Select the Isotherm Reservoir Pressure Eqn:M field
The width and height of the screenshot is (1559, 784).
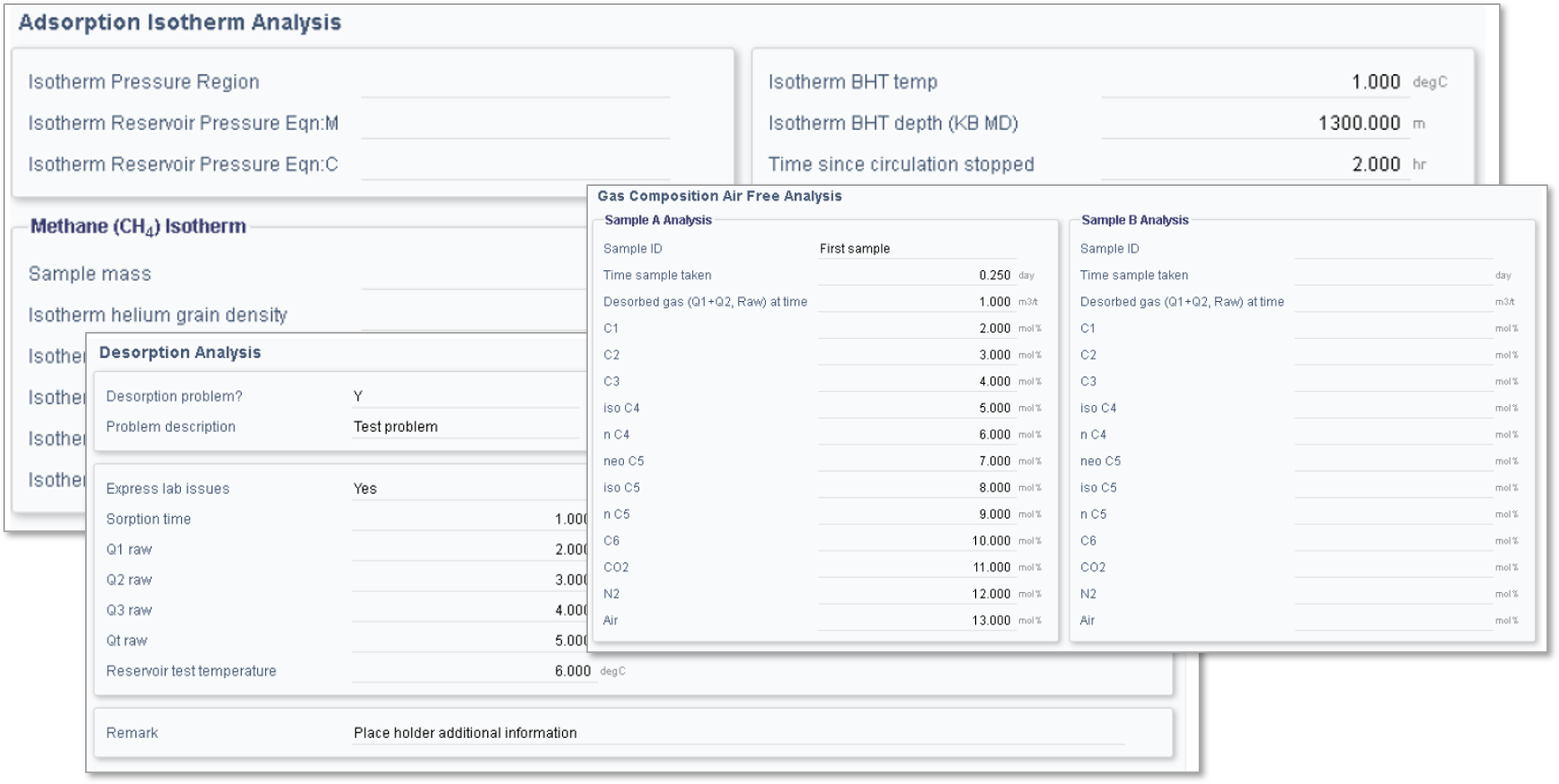pos(515,123)
